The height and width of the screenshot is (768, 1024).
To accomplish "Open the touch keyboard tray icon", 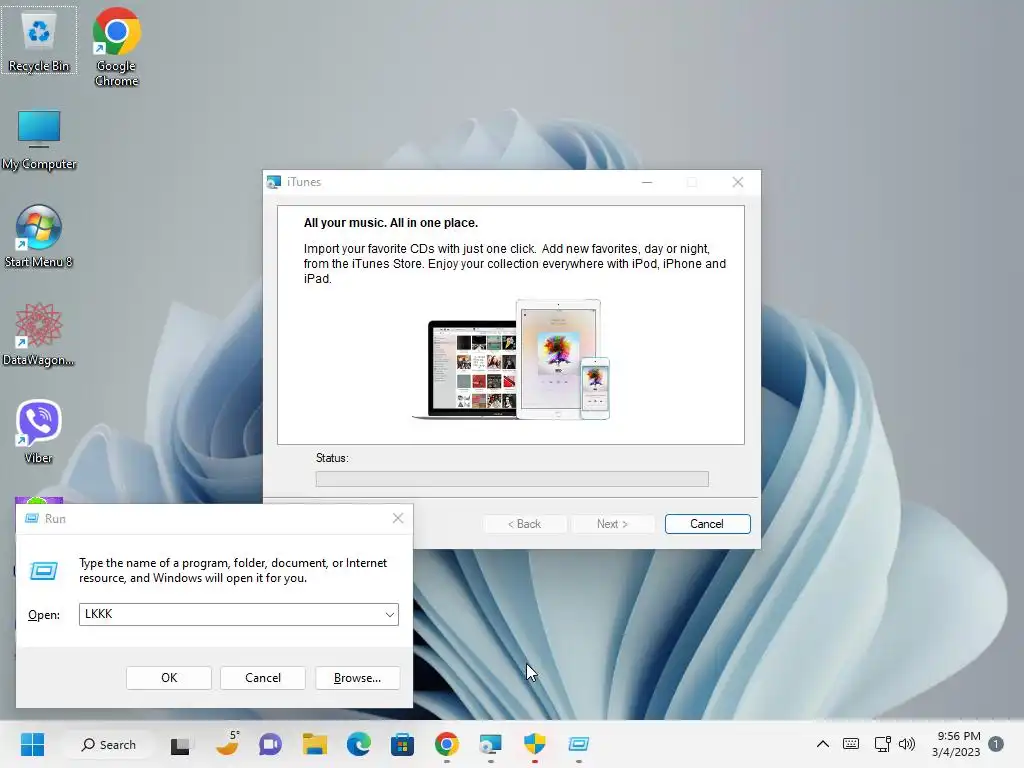I will (x=851, y=744).
